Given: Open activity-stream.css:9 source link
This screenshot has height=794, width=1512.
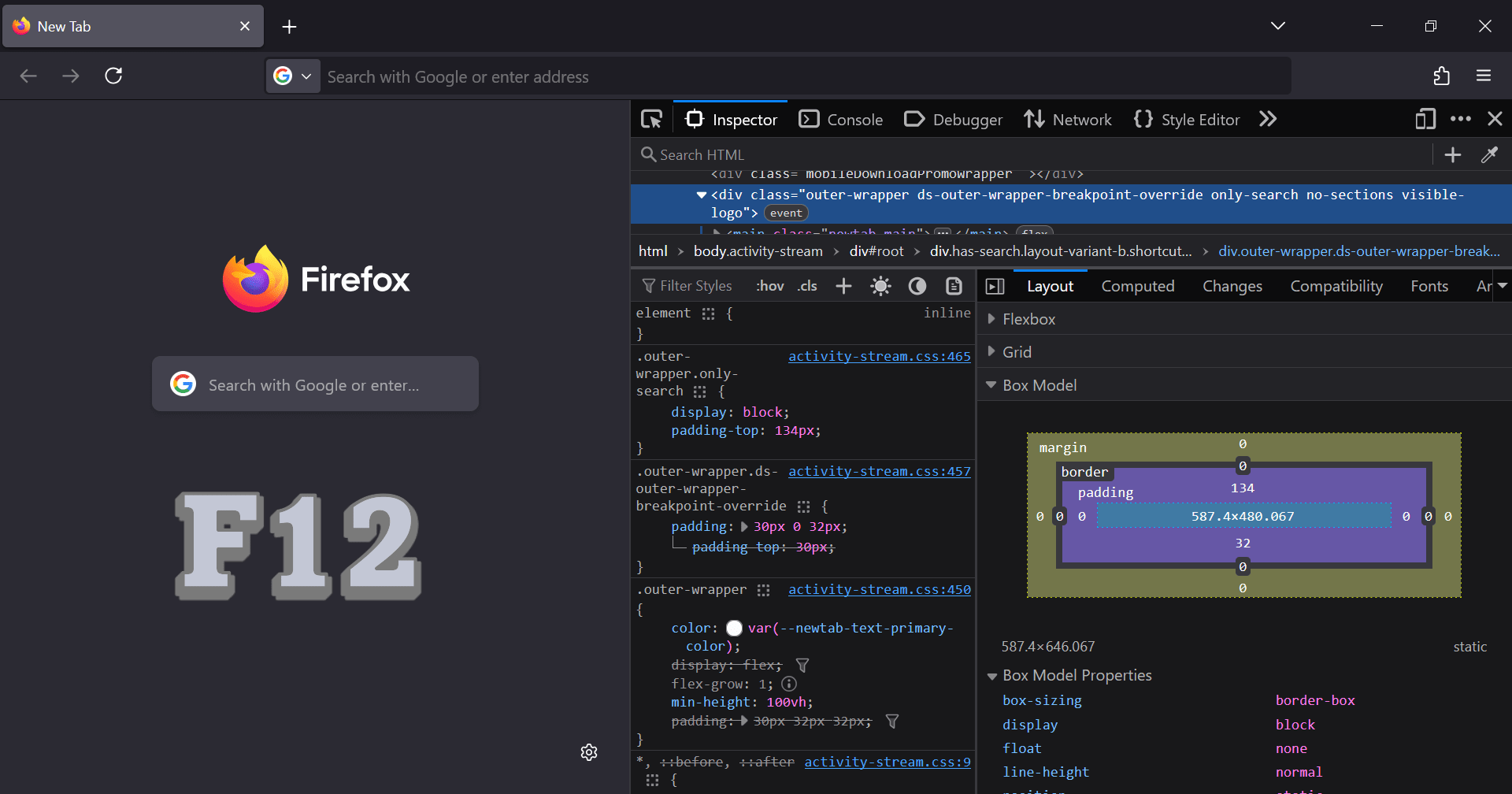Looking at the screenshot, I should [x=888, y=762].
